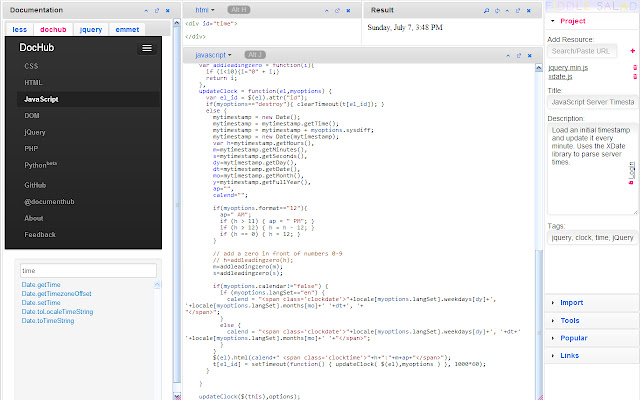Screen dimensions: 640x400
Task: Close the javascript editor panel
Action: point(529,55)
